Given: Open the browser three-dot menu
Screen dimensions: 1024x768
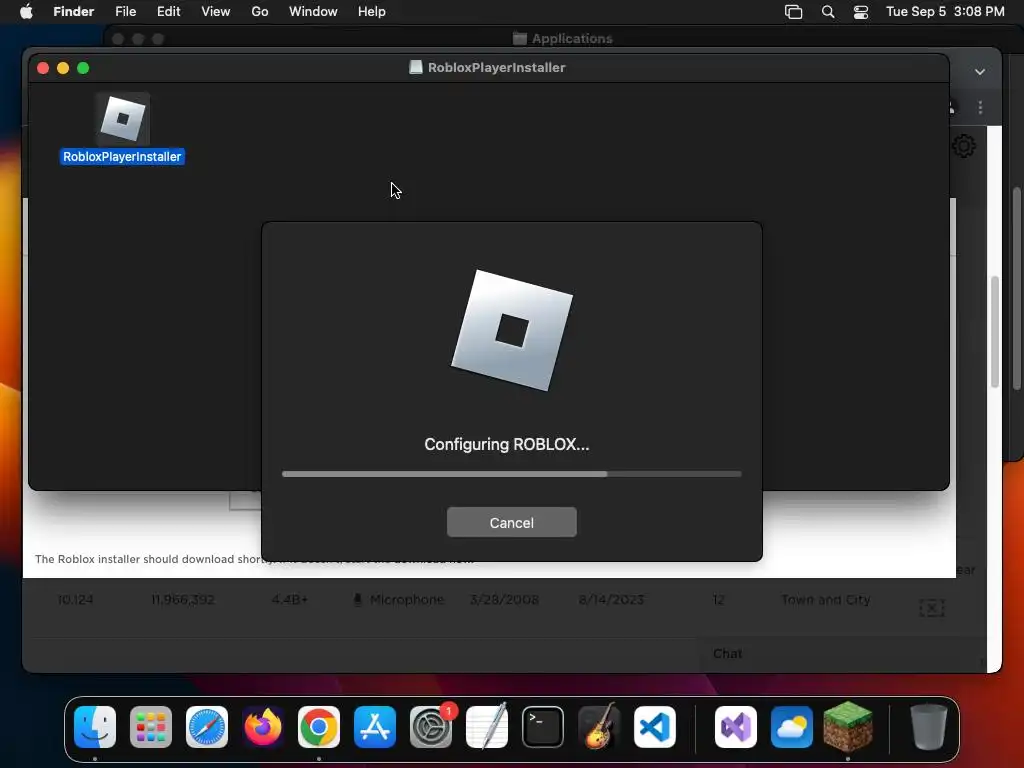Looking at the screenshot, I should 980,107.
